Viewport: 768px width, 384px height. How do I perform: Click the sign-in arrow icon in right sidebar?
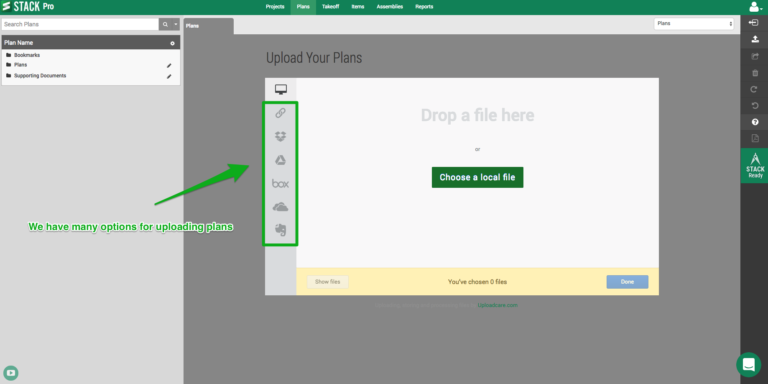click(754, 23)
